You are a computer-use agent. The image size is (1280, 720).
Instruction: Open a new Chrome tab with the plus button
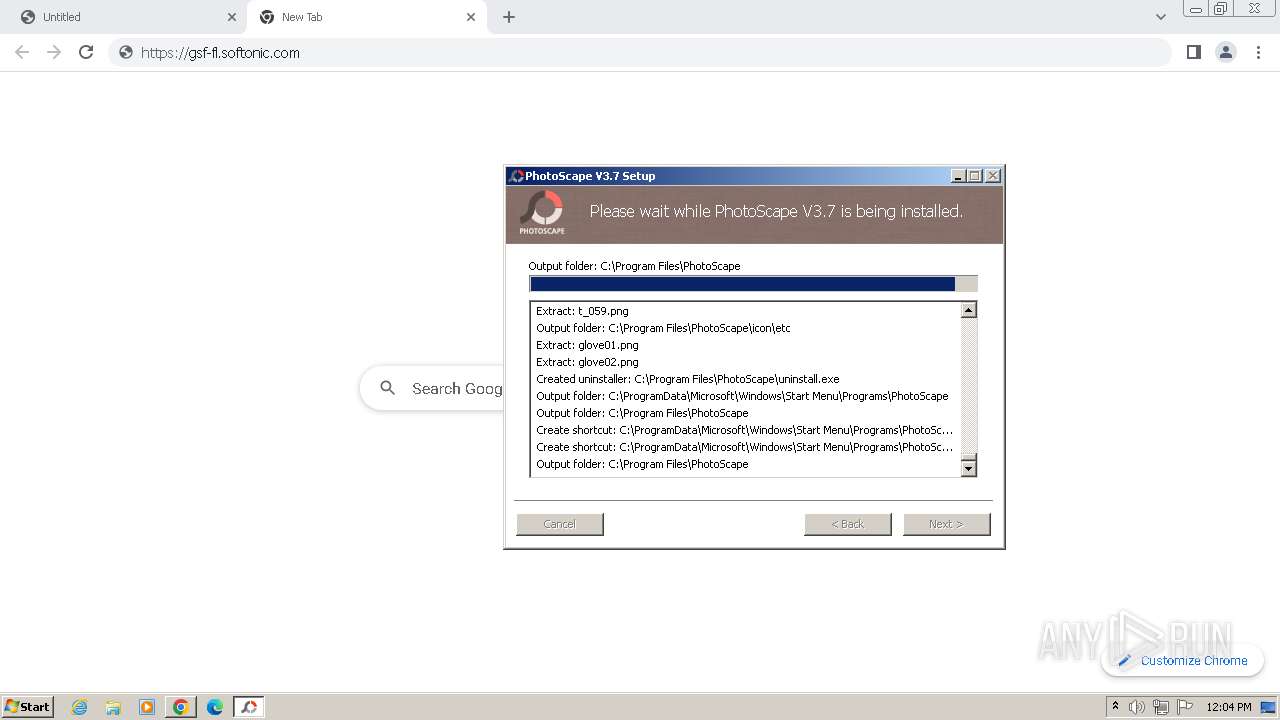(x=509, y=17)
